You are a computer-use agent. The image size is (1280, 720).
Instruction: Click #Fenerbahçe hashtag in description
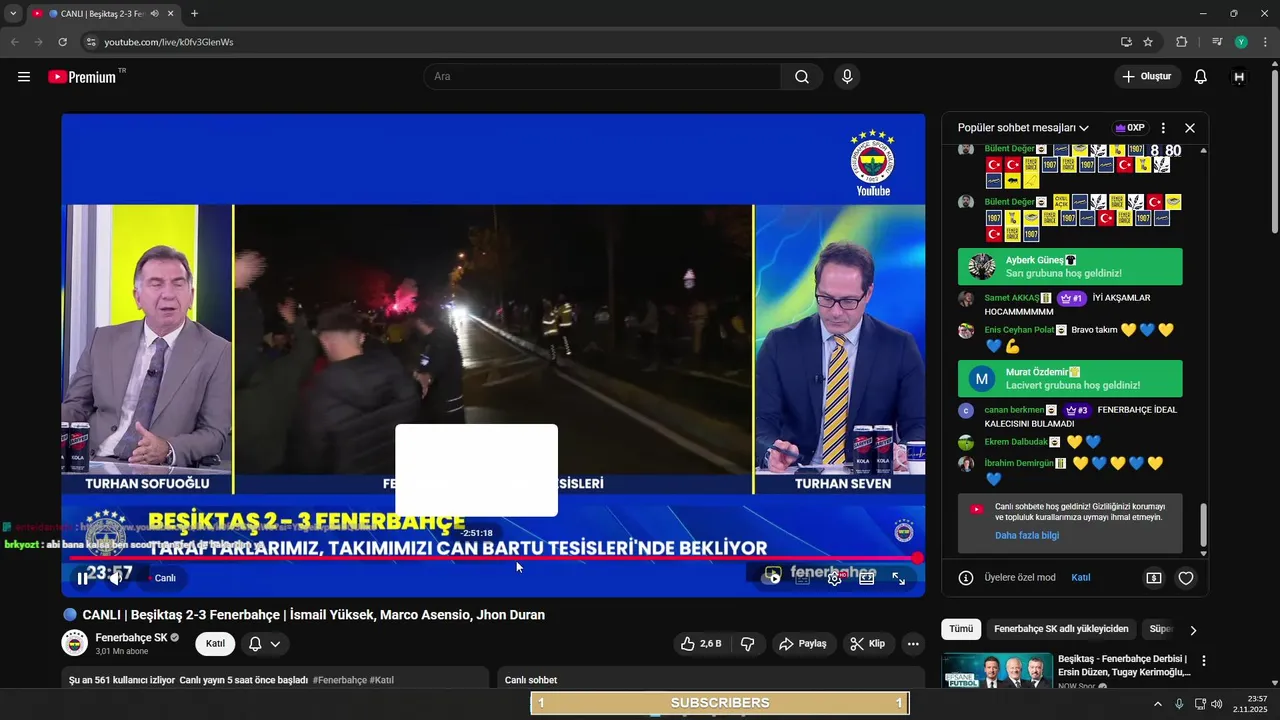click(339, 680)
